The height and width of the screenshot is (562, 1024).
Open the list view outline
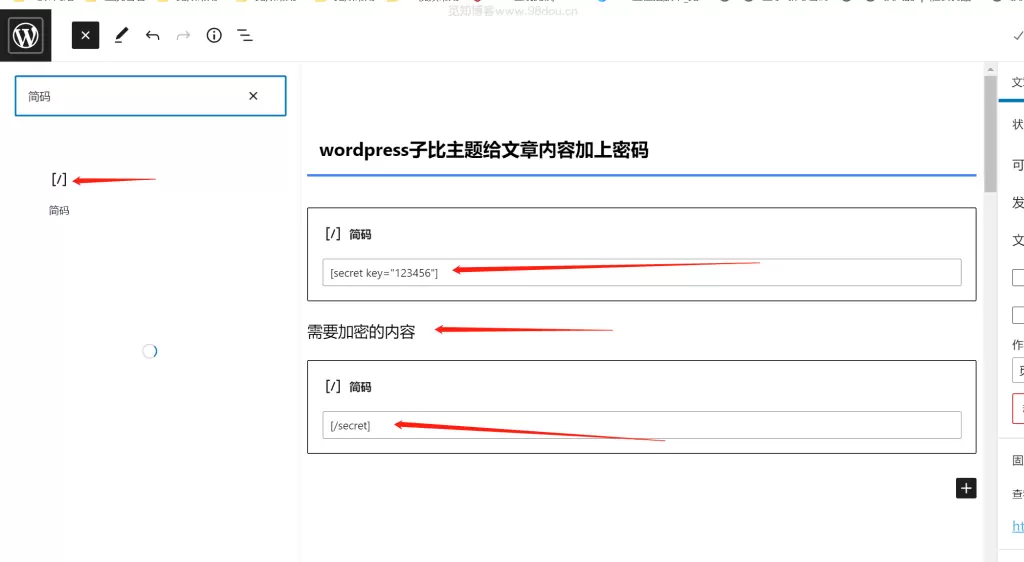[245, 35]
